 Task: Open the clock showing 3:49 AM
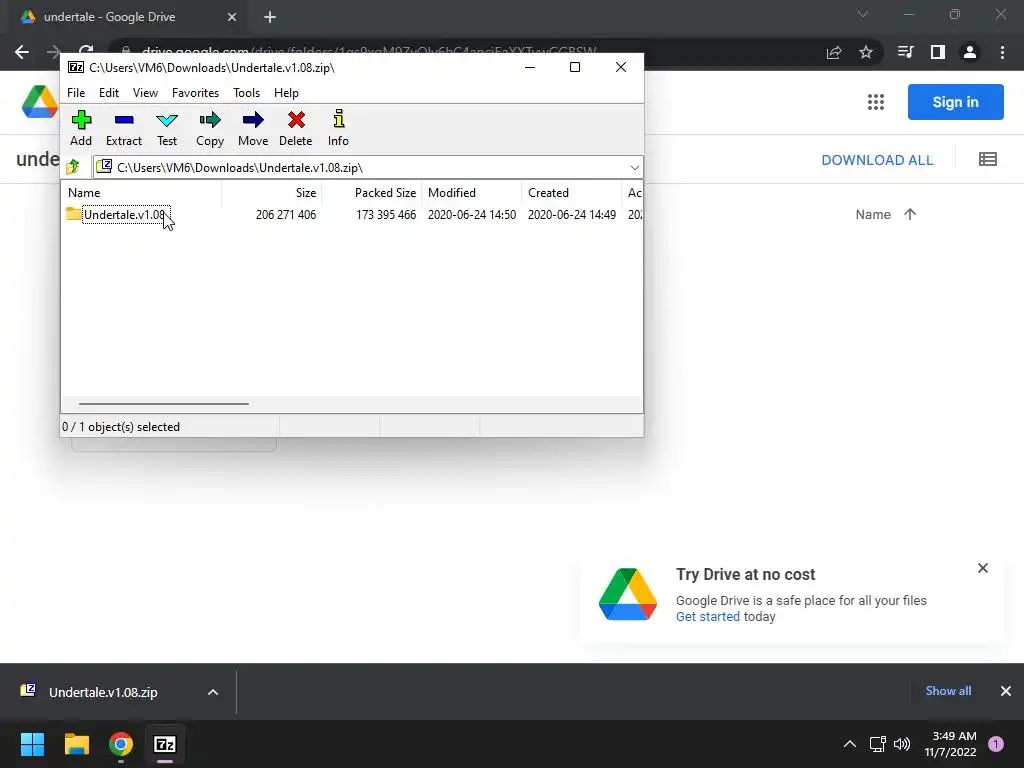point(950,744)
